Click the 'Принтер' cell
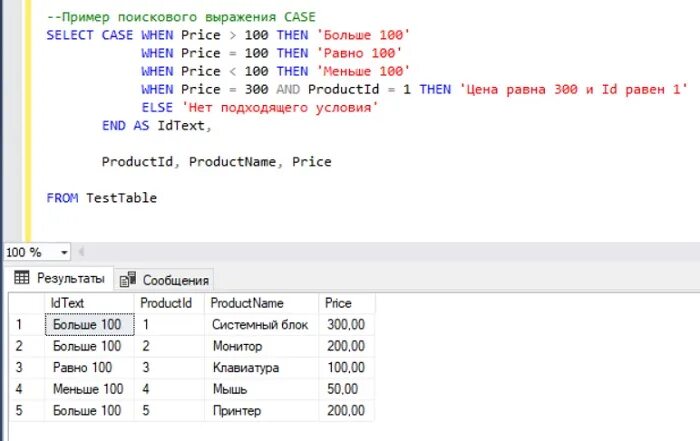This screenshot has width=700, height=441. pyautogui.click(x=262, y=410)
